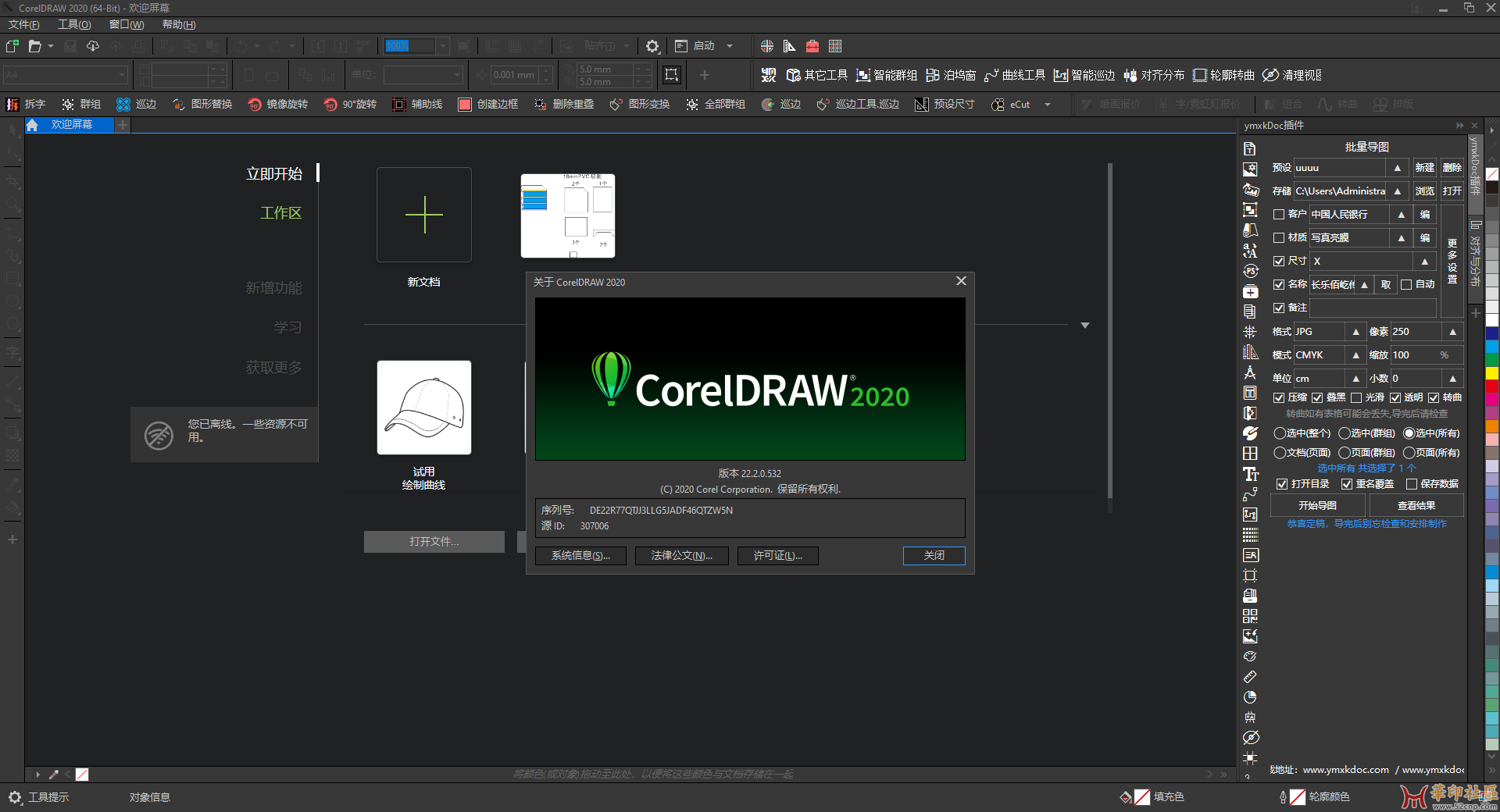Expand the 格式 JPG dropdown arrow
This screenshot has width=1500, height=812.
coord(1356,332)
